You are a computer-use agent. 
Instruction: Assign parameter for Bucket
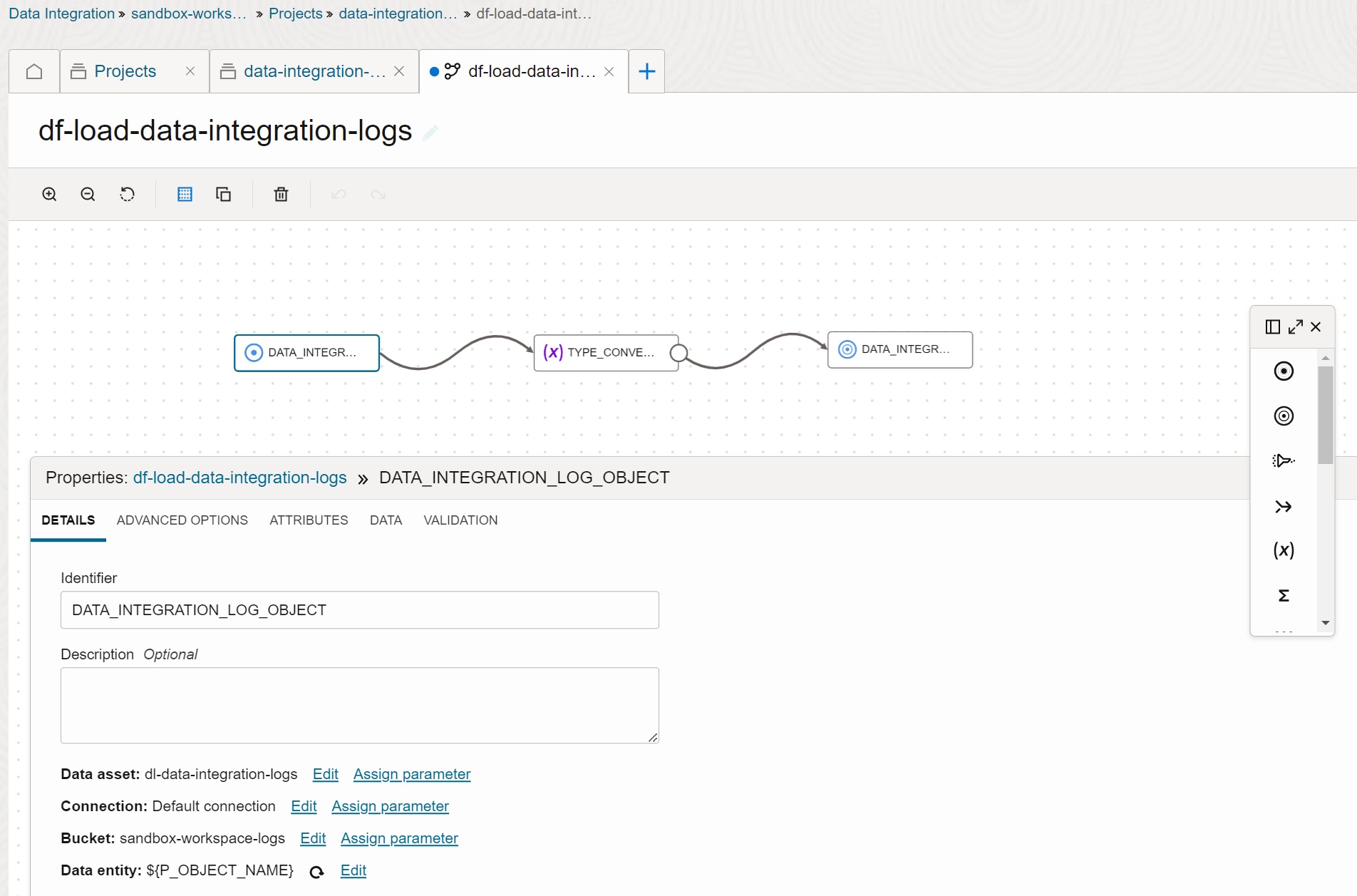(x=399, y=838)
